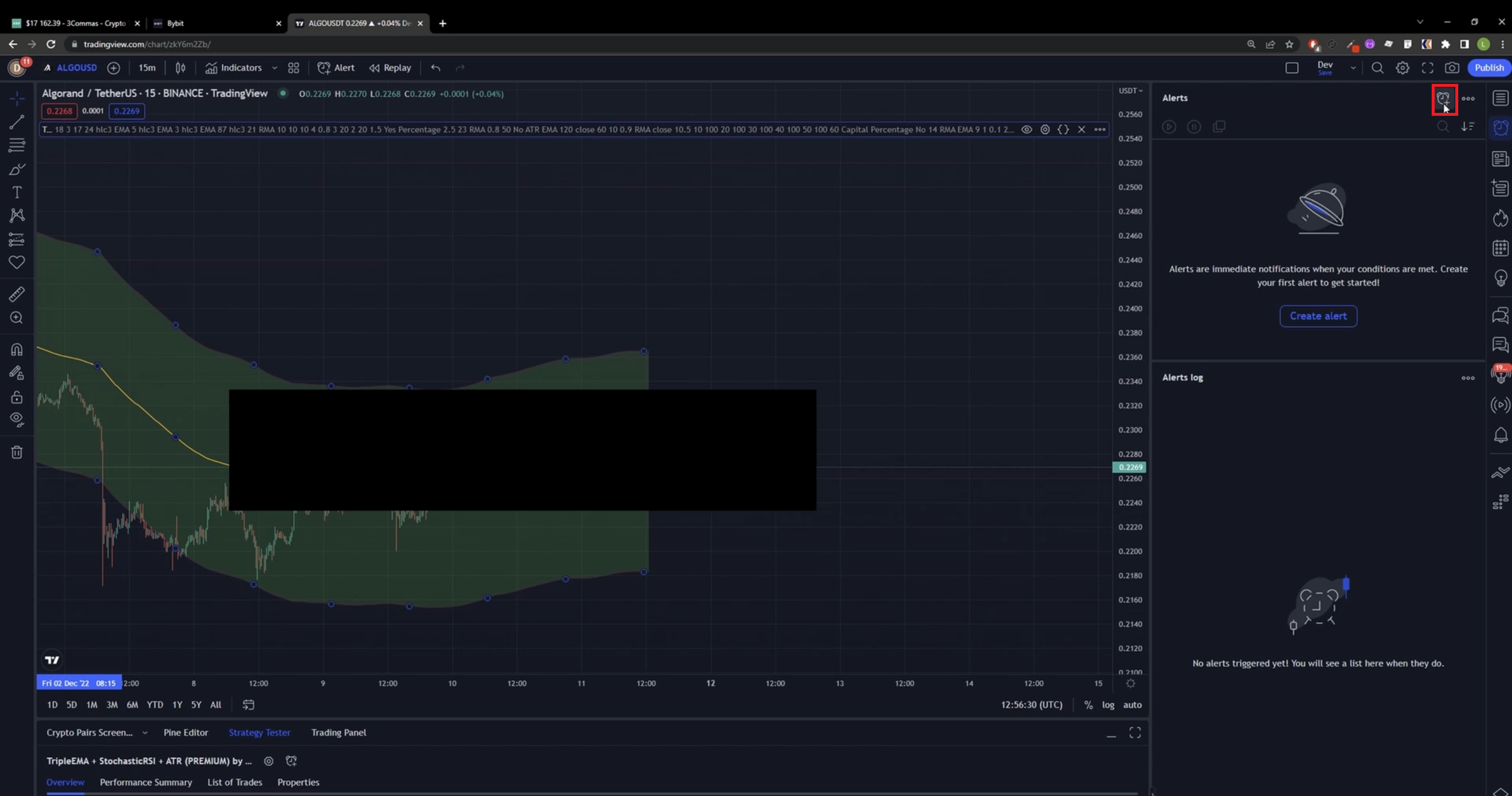Toggle log scale on price axis
Image resolution: width=1512 pixels, height=796 pixels.
point(1108,704)
